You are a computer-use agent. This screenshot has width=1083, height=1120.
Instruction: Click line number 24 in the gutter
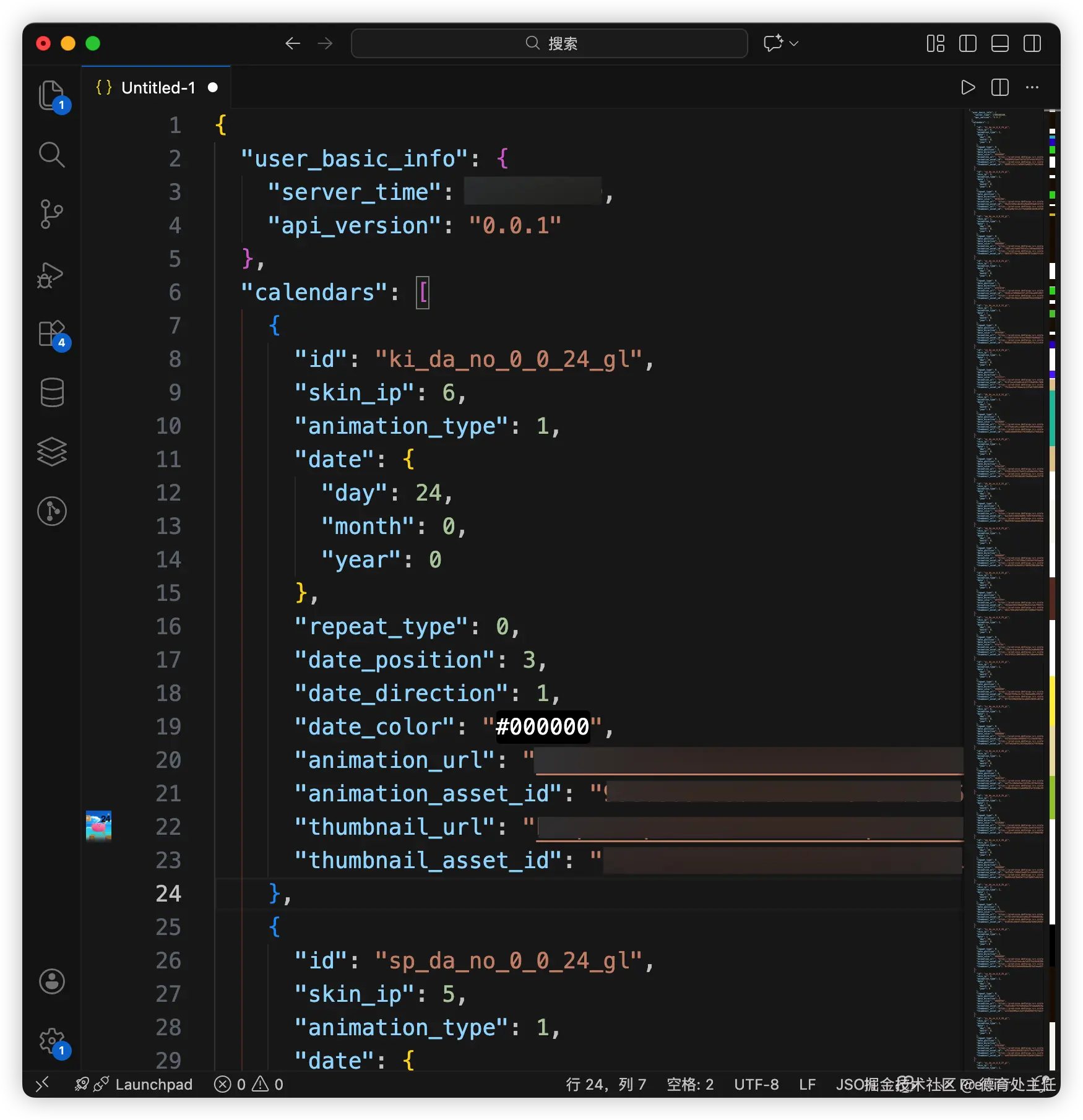(x=168, y=894)
